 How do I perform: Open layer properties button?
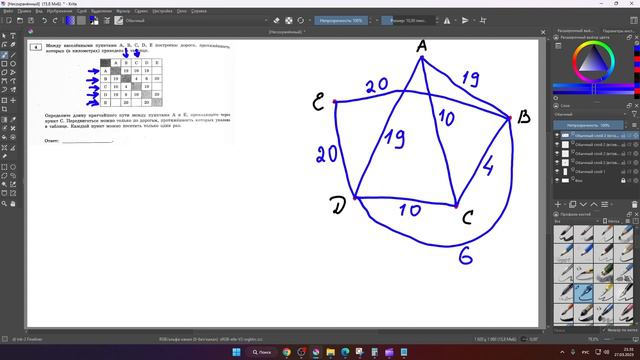pos(604,204)
